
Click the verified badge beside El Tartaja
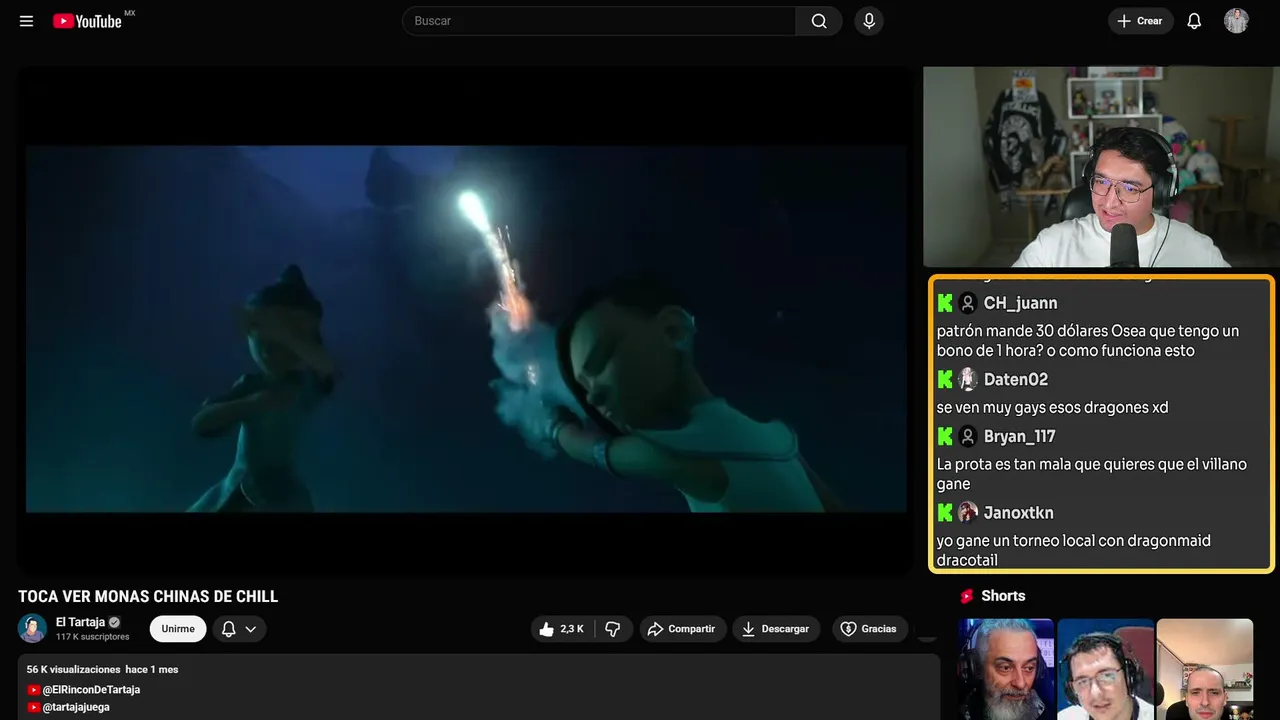[114, 622]
